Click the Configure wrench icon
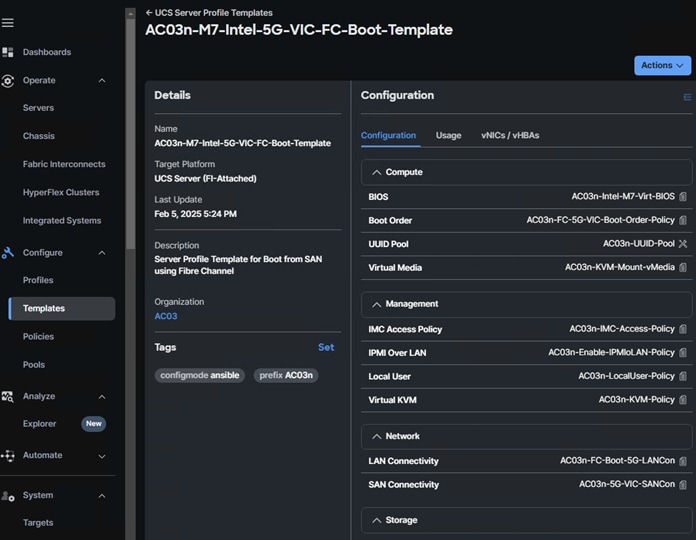Viewport: 696px width, 540px height. click(8, 252)
